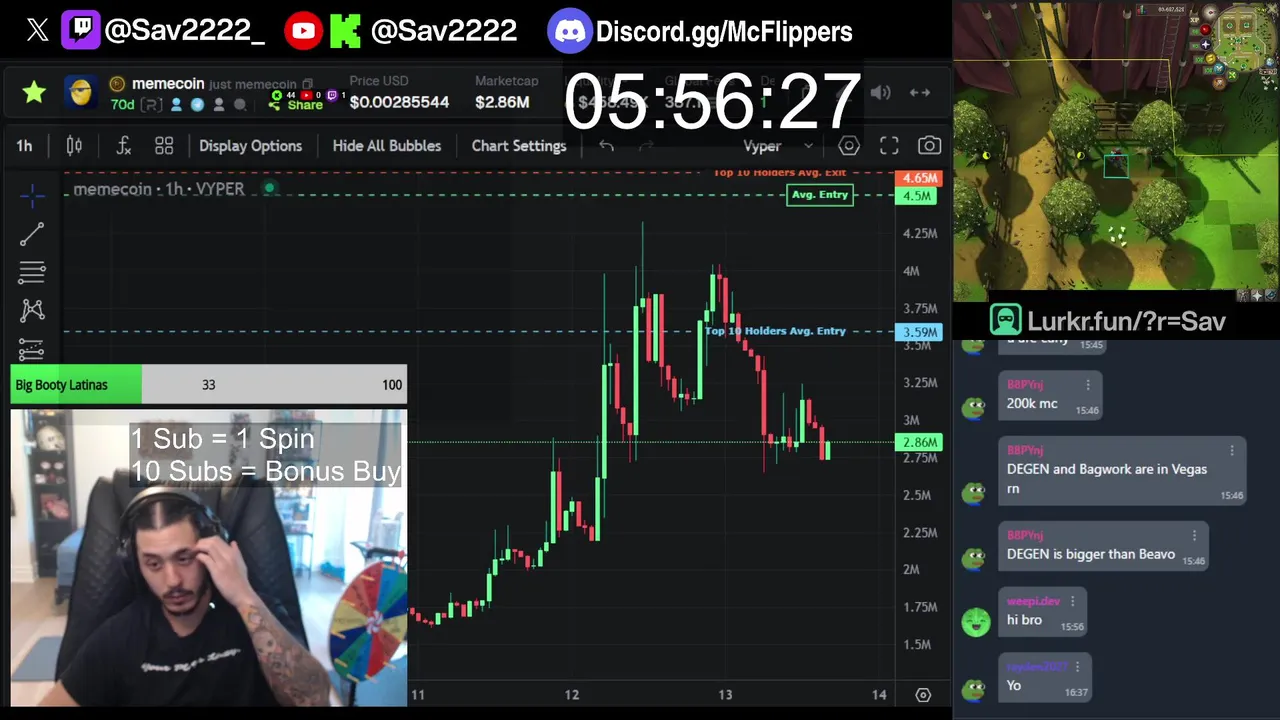
Task: Select the pattern drawing tool
Action: (x=32, y=311)
